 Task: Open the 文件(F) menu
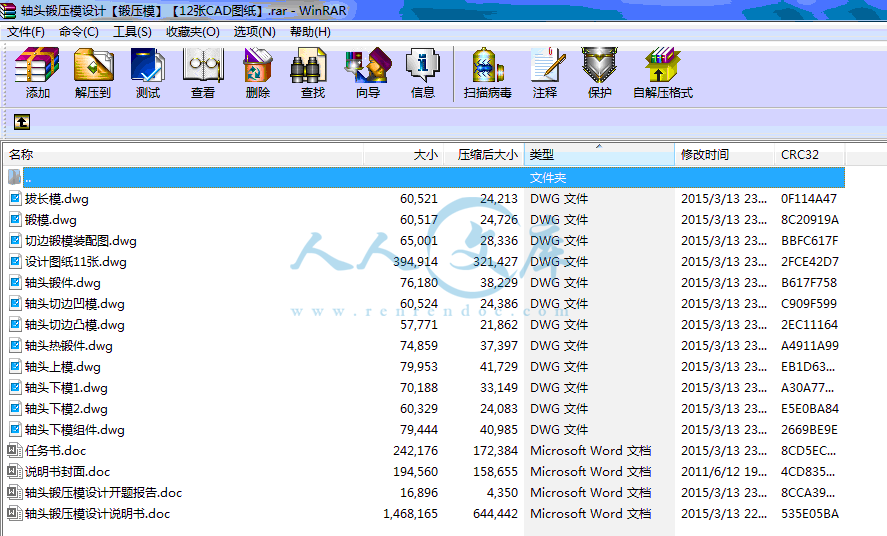[x=26, y=32]
